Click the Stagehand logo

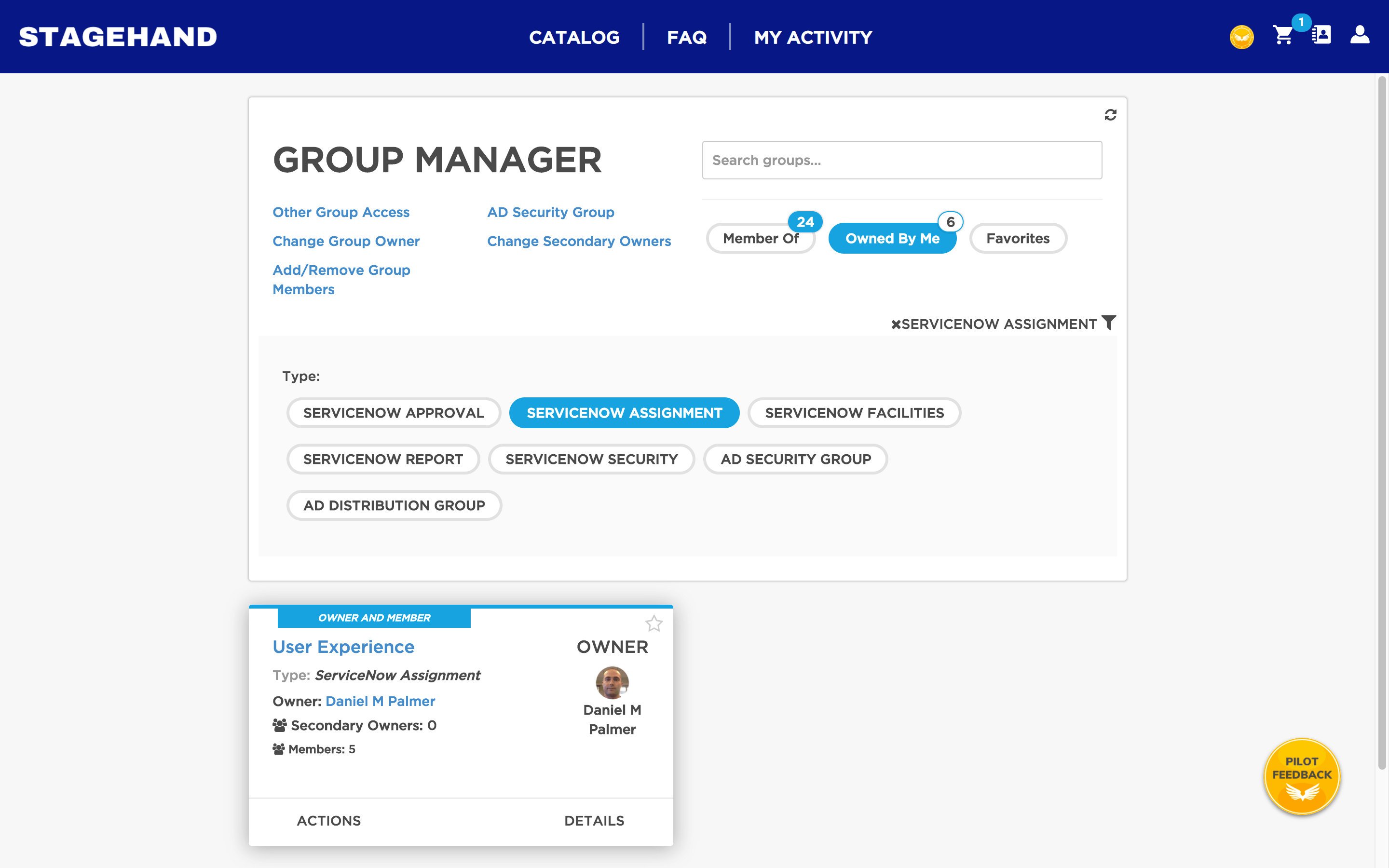(x=118, y=37)
